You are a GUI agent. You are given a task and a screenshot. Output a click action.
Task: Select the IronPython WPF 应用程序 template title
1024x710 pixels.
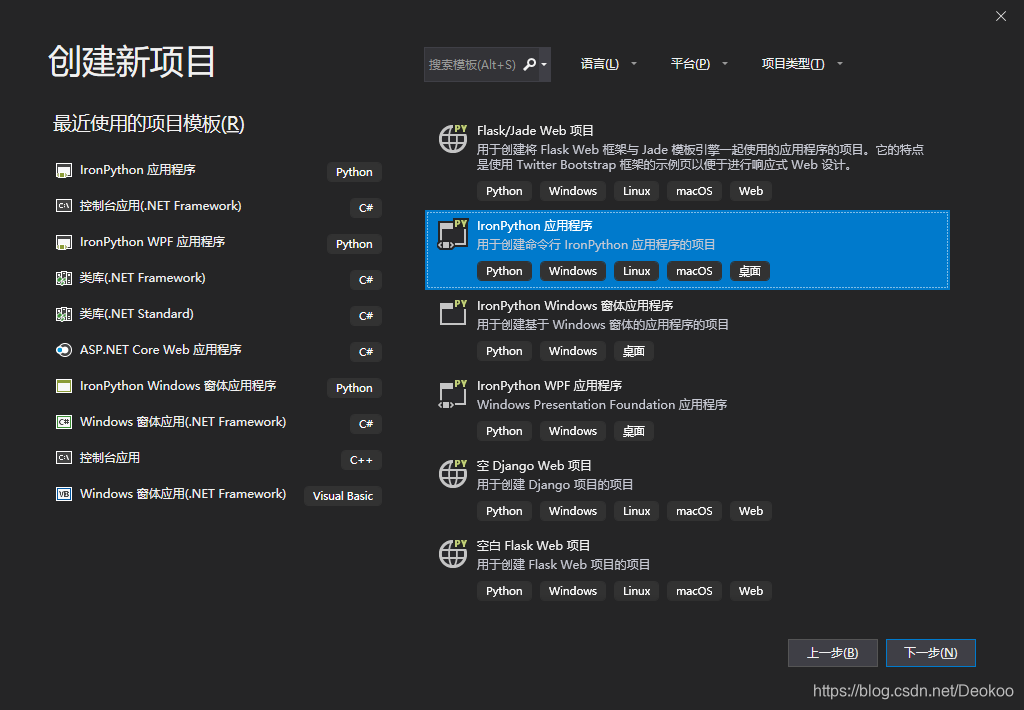click(x=549, y=385)
